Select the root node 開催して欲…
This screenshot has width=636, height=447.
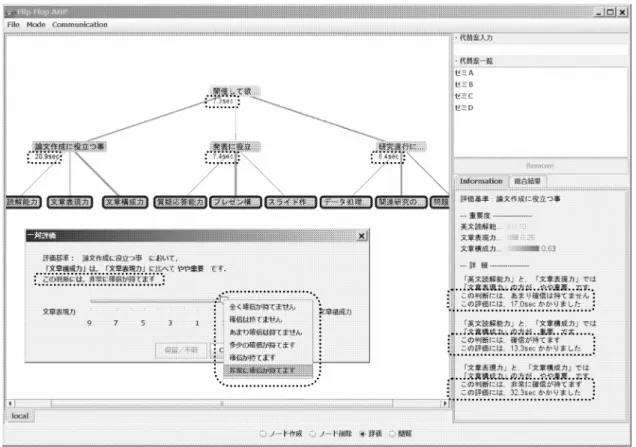coord(235,91)
